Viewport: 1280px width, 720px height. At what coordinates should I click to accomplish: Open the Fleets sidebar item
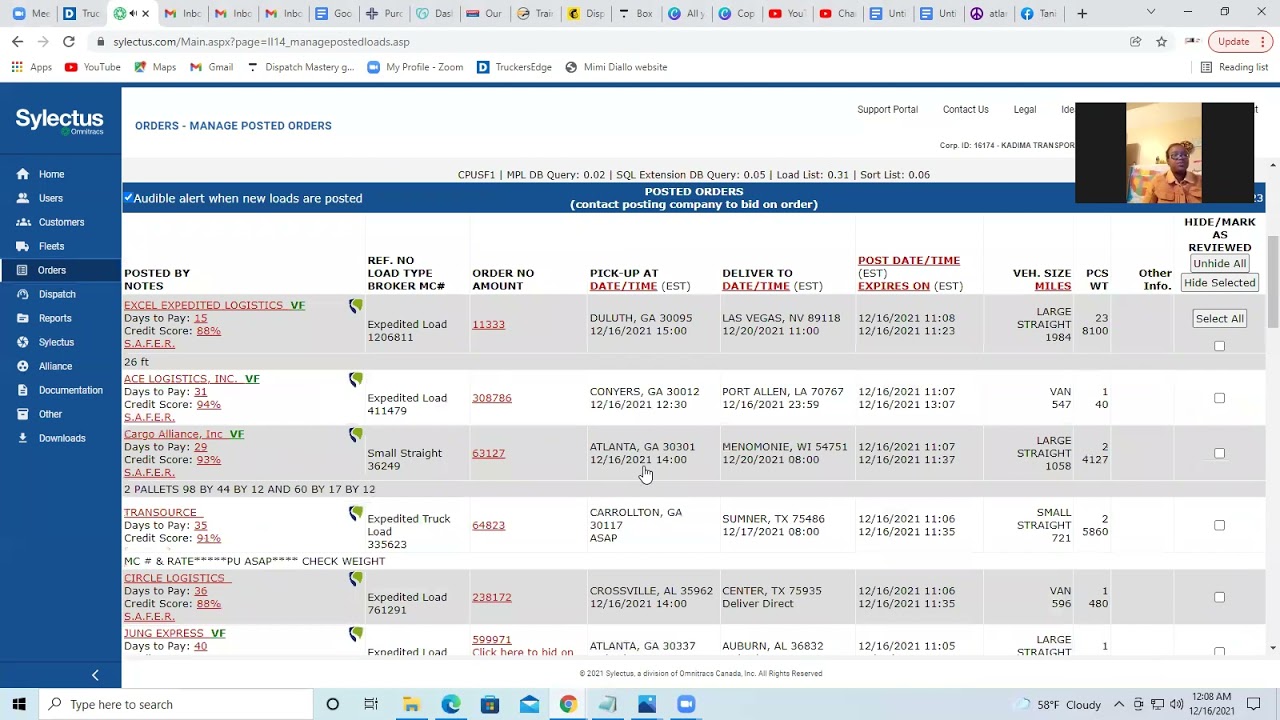point(51,246)
